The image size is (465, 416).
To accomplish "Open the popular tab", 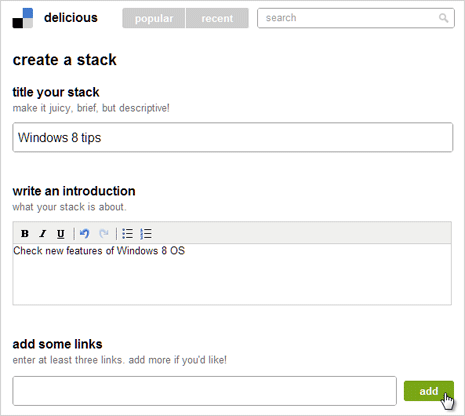I will (154, 18).
